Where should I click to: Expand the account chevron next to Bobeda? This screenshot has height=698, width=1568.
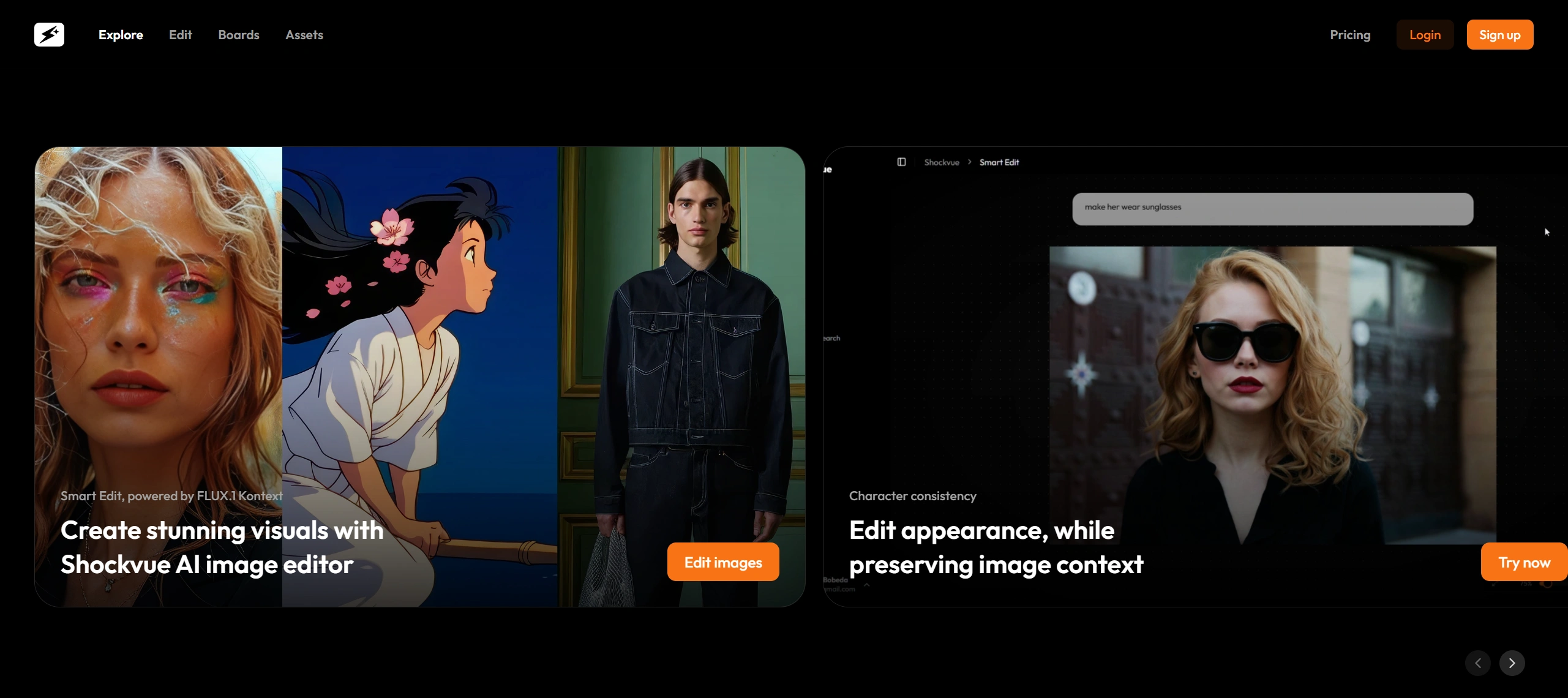(x=866, y=585)
